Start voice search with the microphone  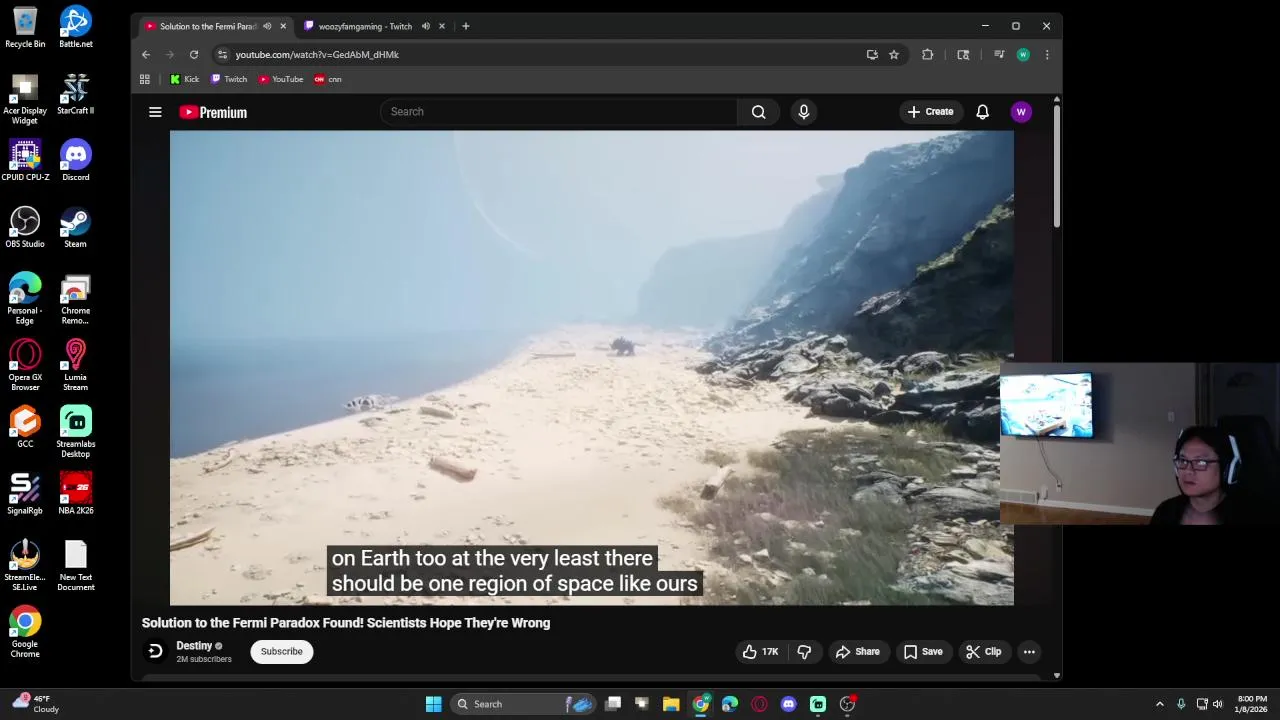pos(803,112)
